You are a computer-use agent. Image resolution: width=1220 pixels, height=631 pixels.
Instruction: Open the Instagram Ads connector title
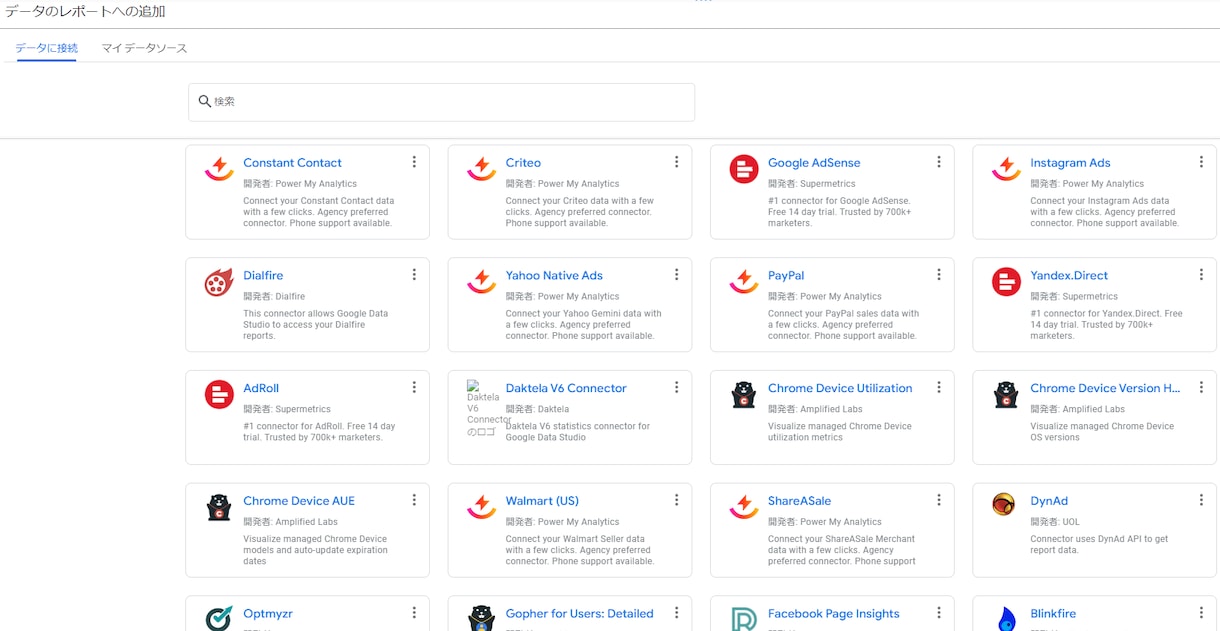[x=1070, y=162]
